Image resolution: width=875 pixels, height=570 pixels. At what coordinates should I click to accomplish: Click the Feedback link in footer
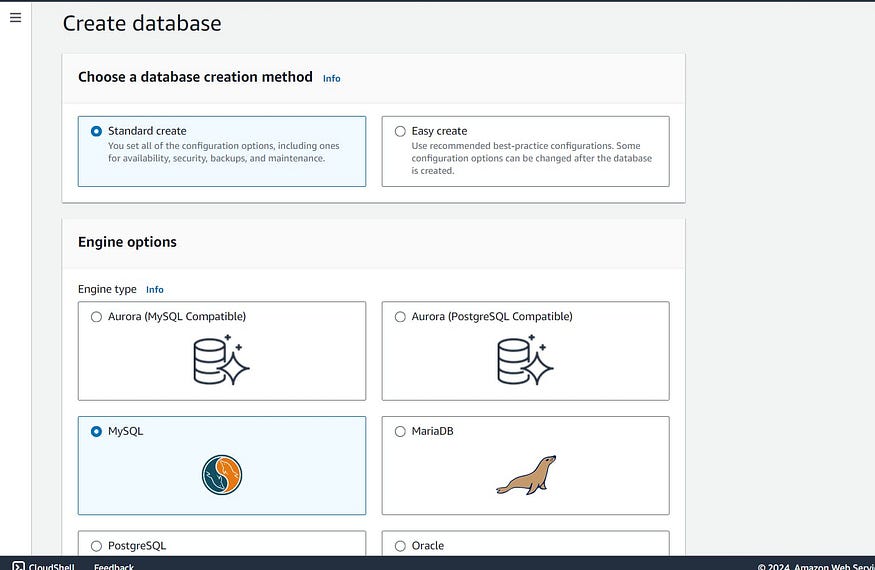click(114, 566)
